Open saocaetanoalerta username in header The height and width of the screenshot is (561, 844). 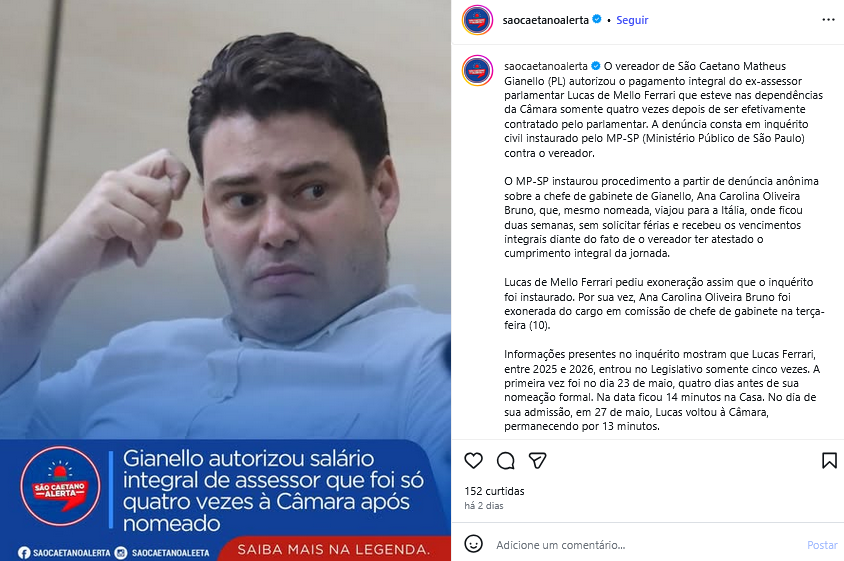point(545,20)
